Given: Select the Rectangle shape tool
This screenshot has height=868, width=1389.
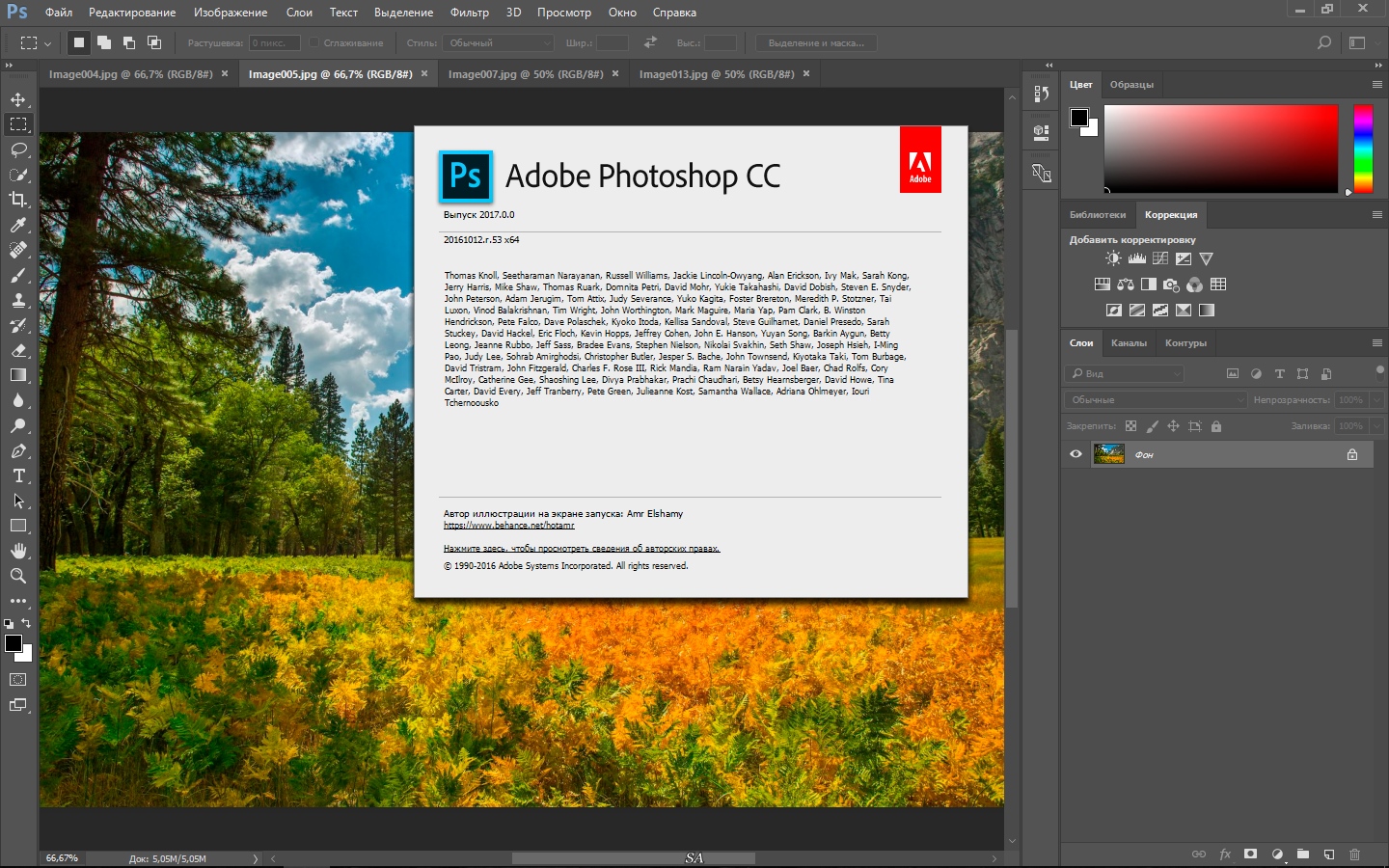Looking at the screenshot, I should coord(18,526).
